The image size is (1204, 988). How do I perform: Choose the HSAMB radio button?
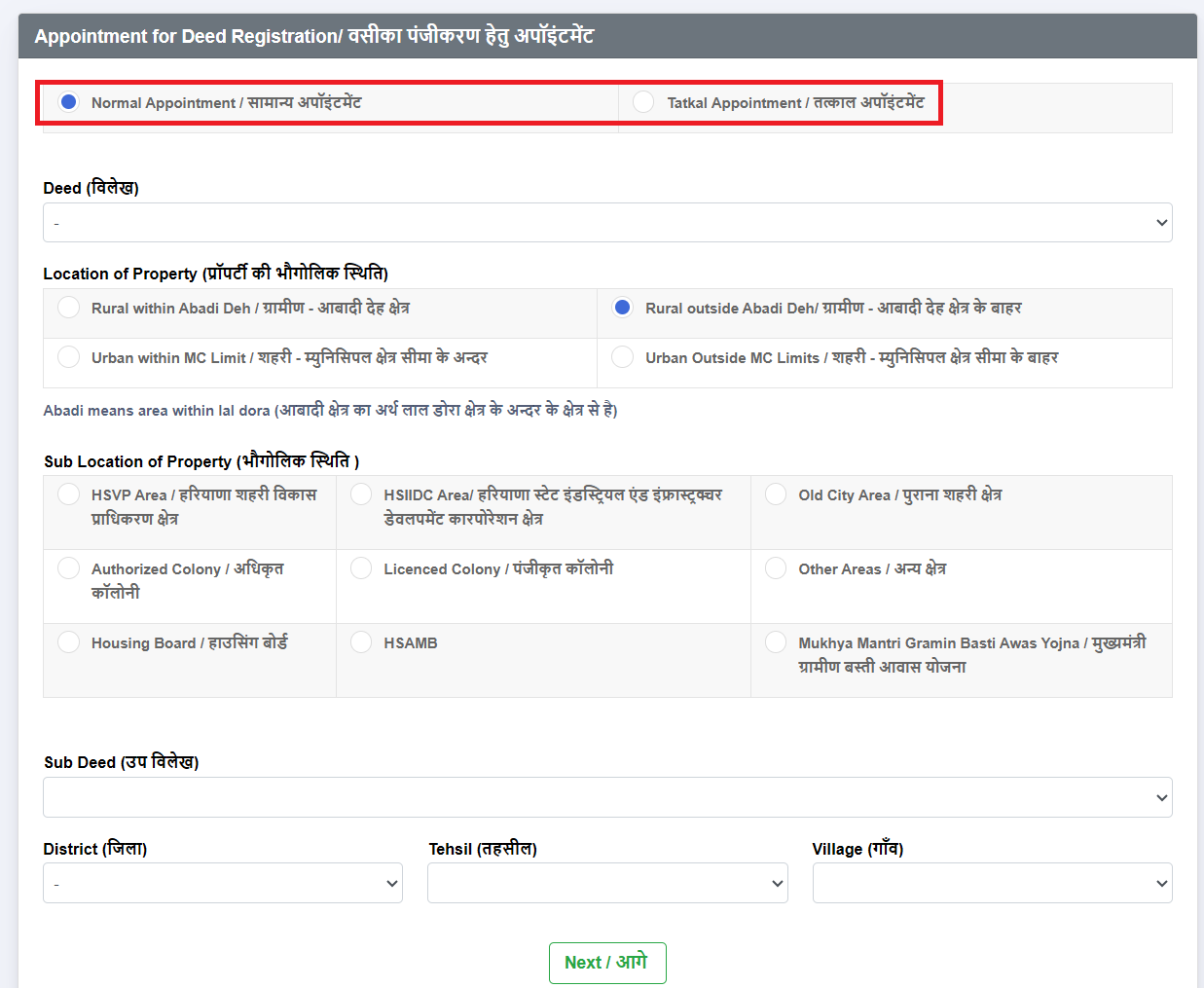click(361, 642)
